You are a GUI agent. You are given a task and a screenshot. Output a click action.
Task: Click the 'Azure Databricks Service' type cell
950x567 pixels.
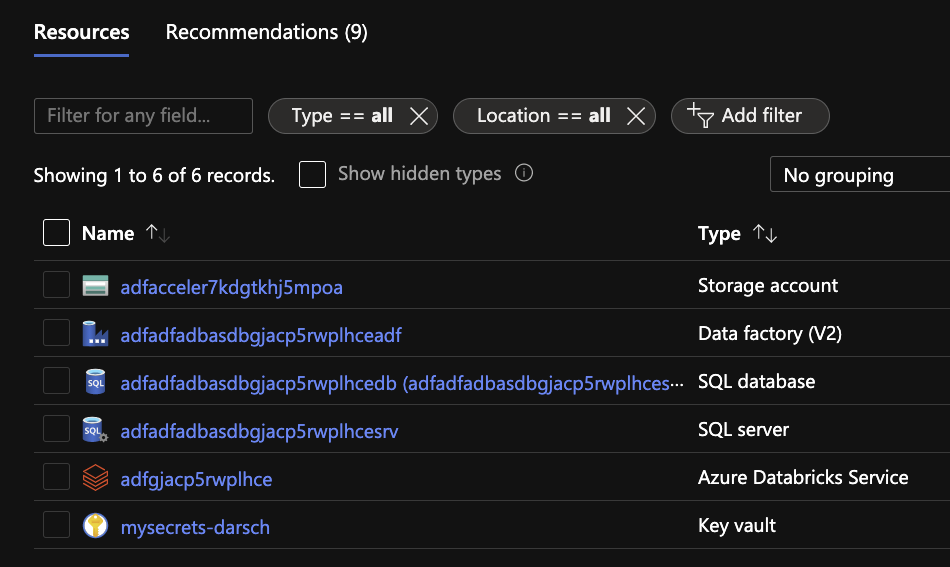point(803,477)
